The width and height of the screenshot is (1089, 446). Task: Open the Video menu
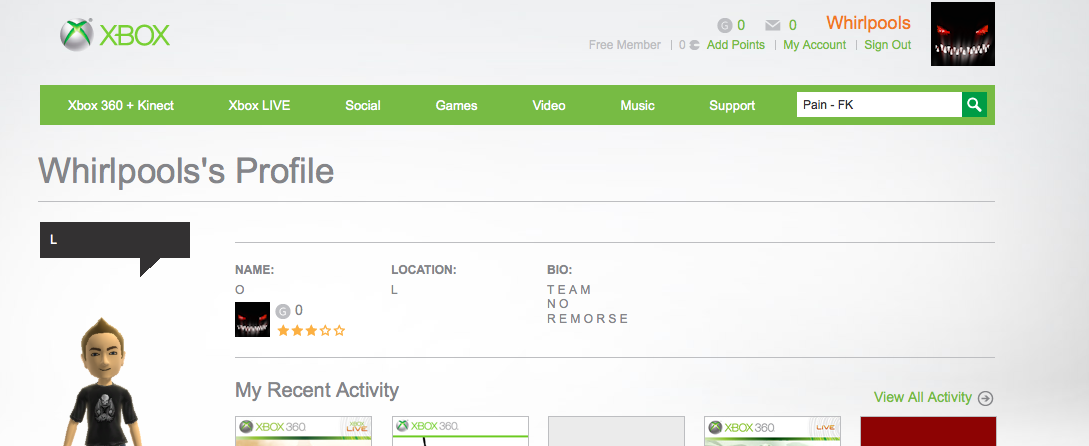[549, 106]
